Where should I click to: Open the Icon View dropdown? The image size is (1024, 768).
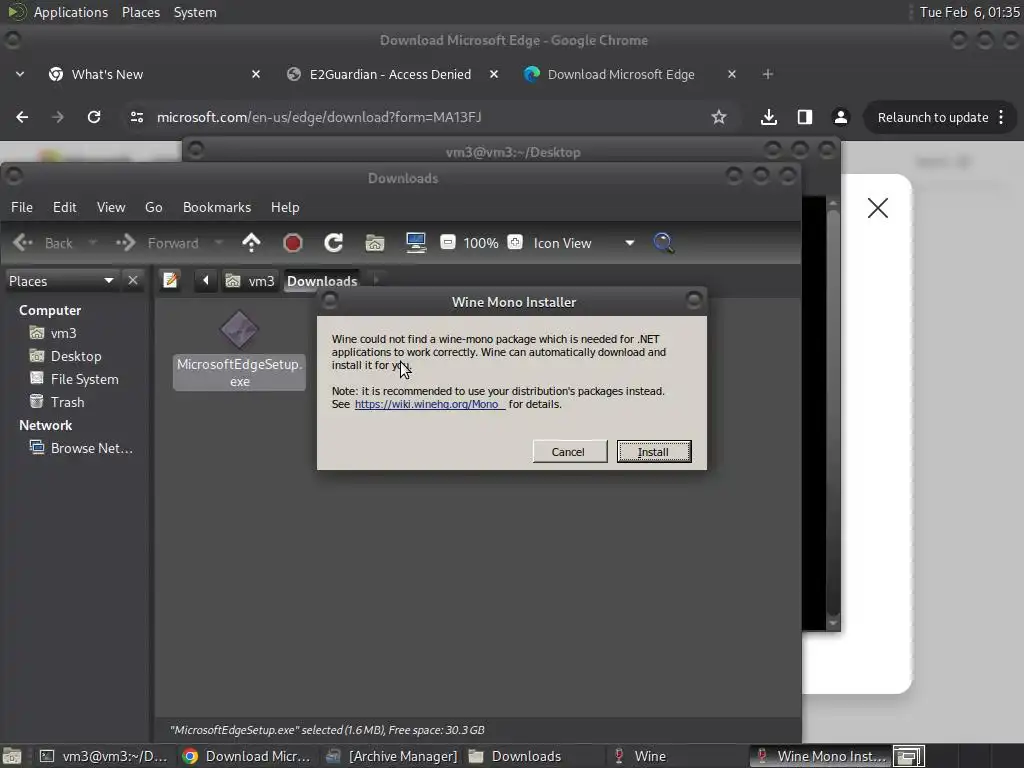click(584, 243)
